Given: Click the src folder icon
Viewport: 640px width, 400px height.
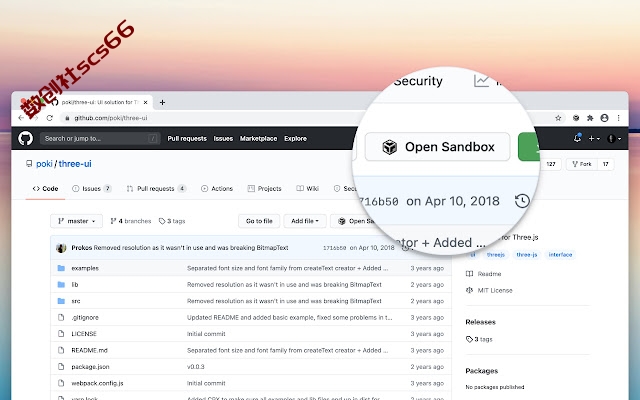Looking at the screenshot, I should tap(61, 301).
